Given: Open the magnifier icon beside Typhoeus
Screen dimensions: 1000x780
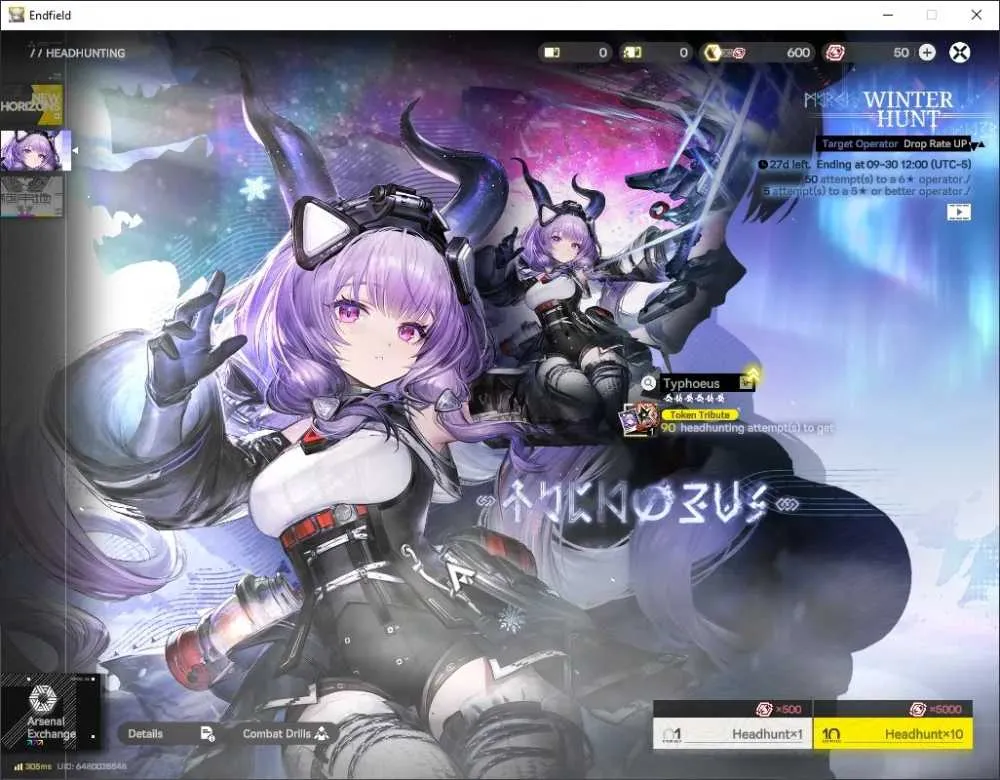Looking at the screenshot, I should pyautogui.click(x=648, y=383).
